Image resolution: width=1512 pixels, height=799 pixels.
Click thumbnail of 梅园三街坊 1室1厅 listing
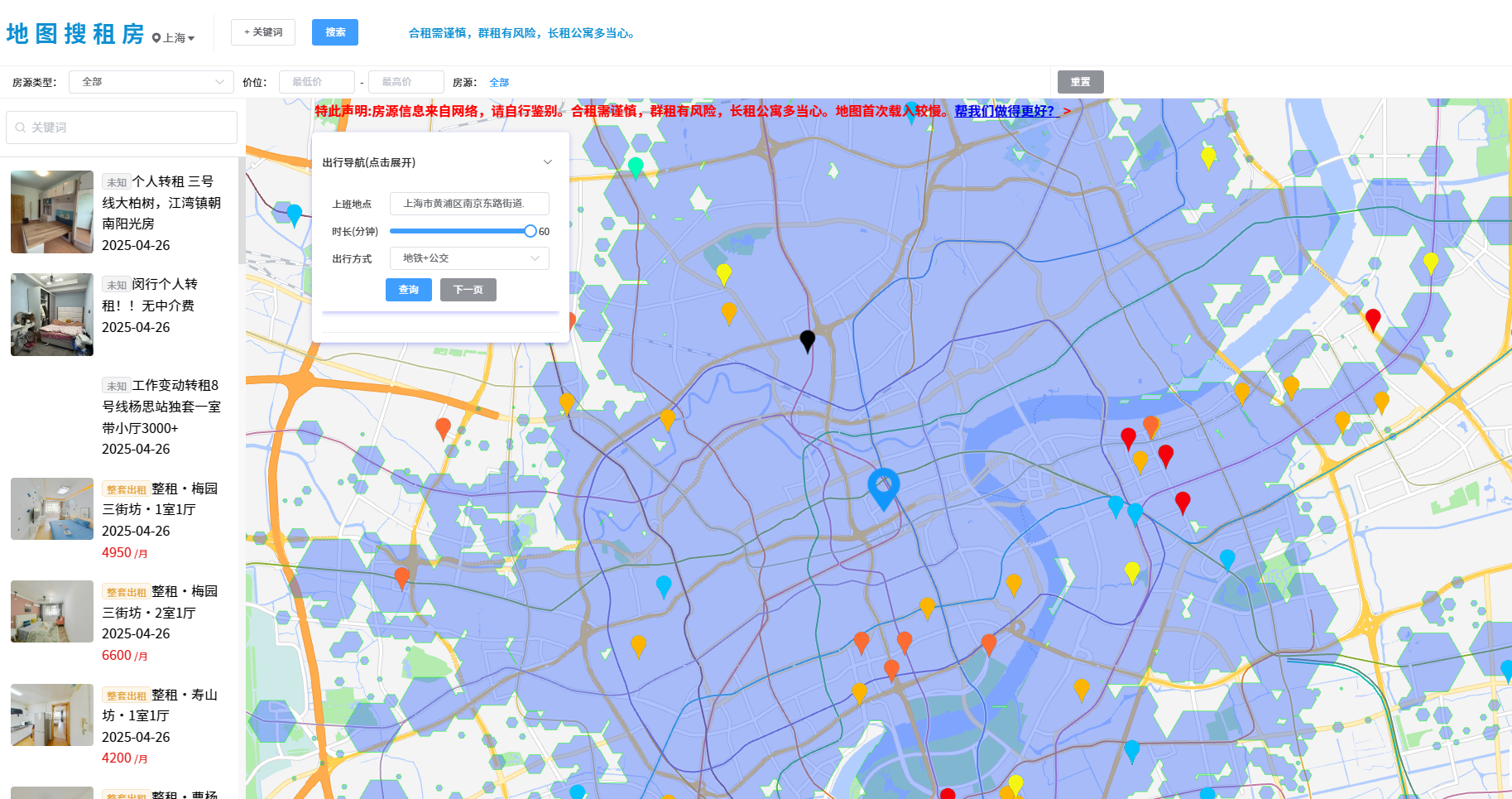tap(52, 509)
